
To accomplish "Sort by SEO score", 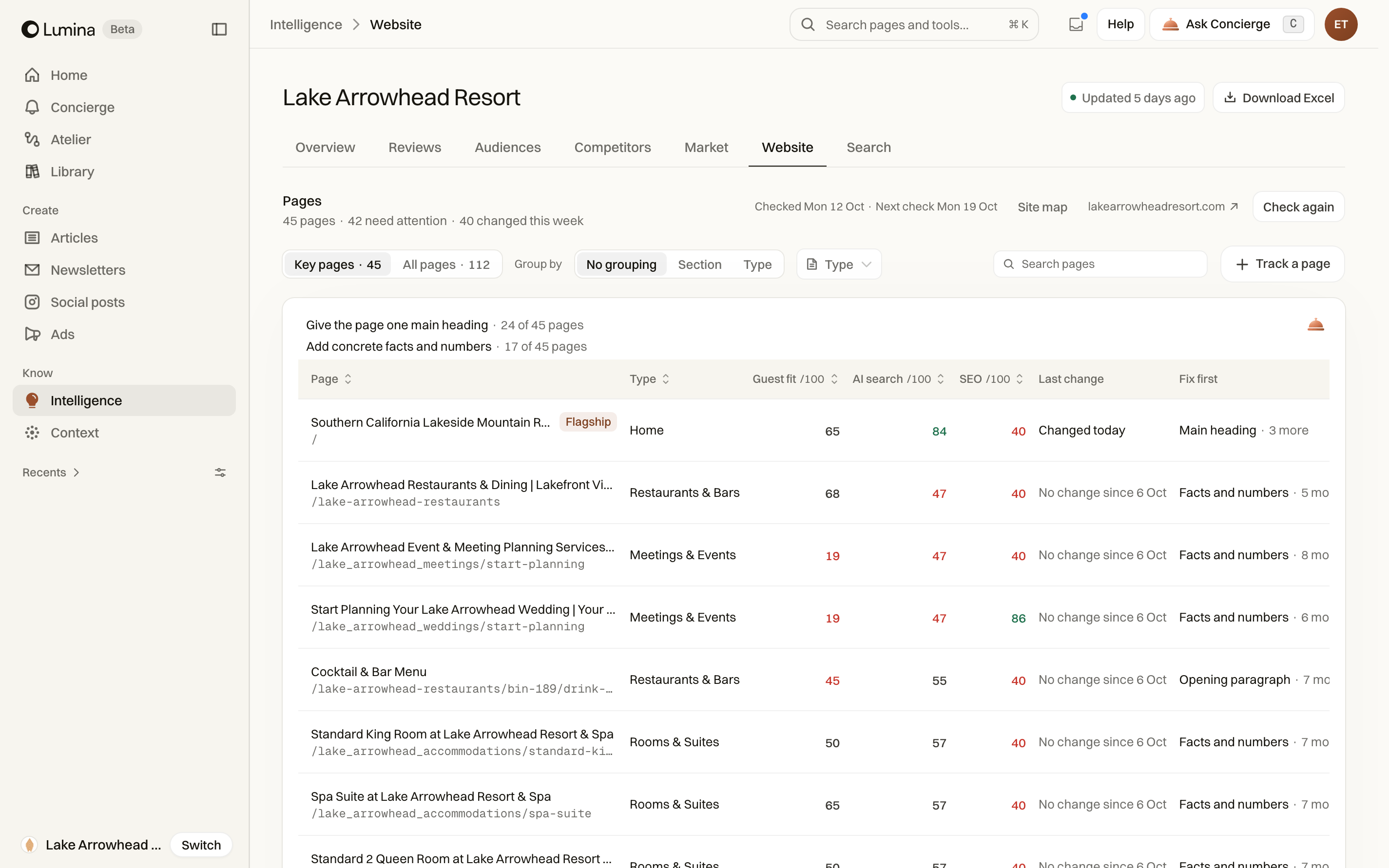I will click(991, 379).
